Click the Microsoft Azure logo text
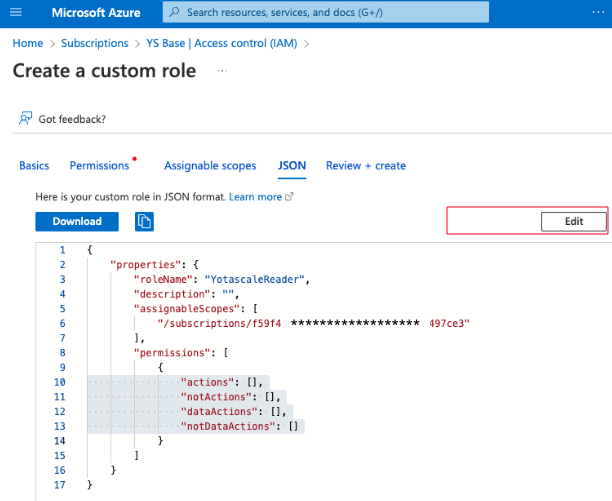Image resolution: width=612 pixels, height=501 pixels. (96, 13)
